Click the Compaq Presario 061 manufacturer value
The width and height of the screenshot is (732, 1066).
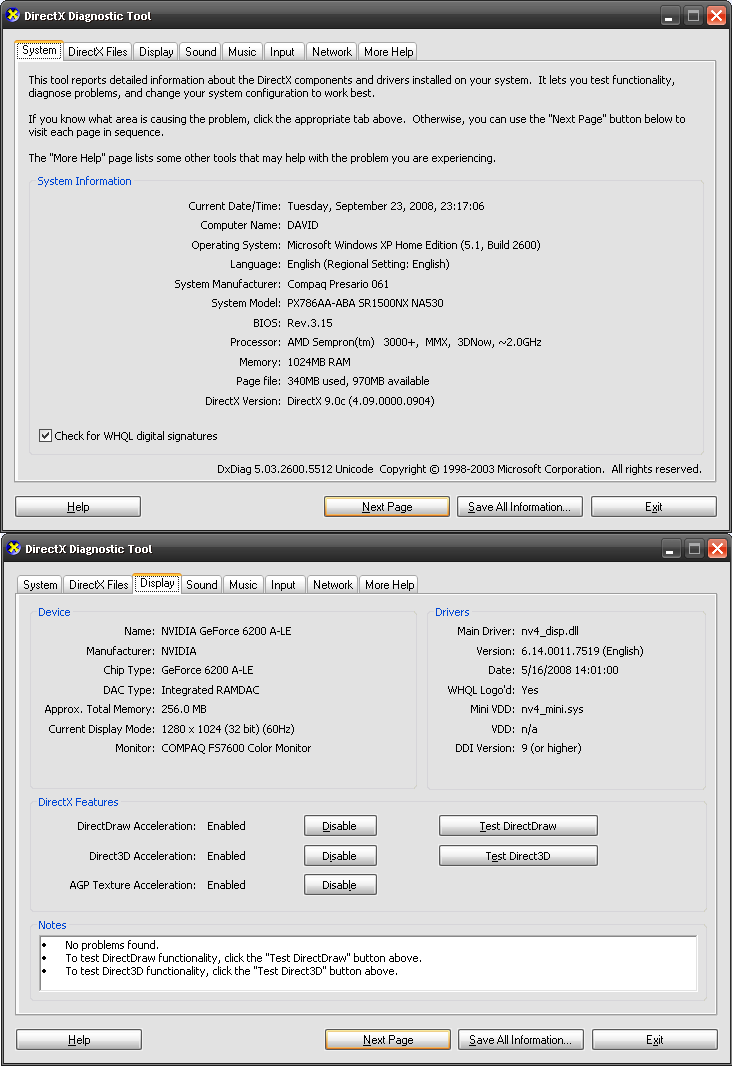[x=338, y=284]
